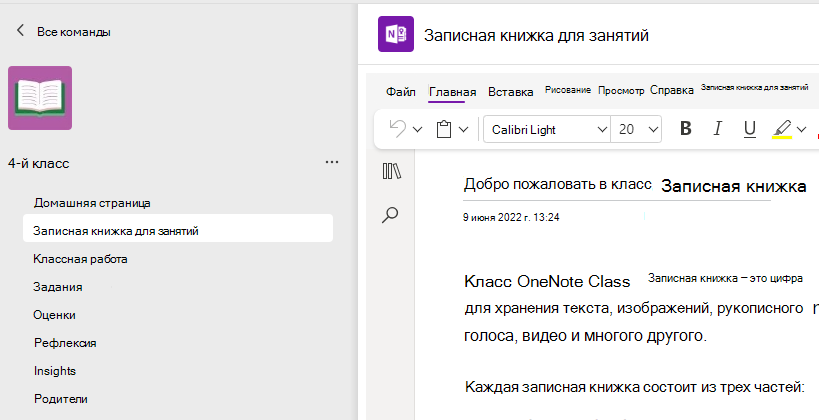Select Записная книжка для занятий in sidebar
The width and height of the screenshot is (819, 420).
[178, 230]
